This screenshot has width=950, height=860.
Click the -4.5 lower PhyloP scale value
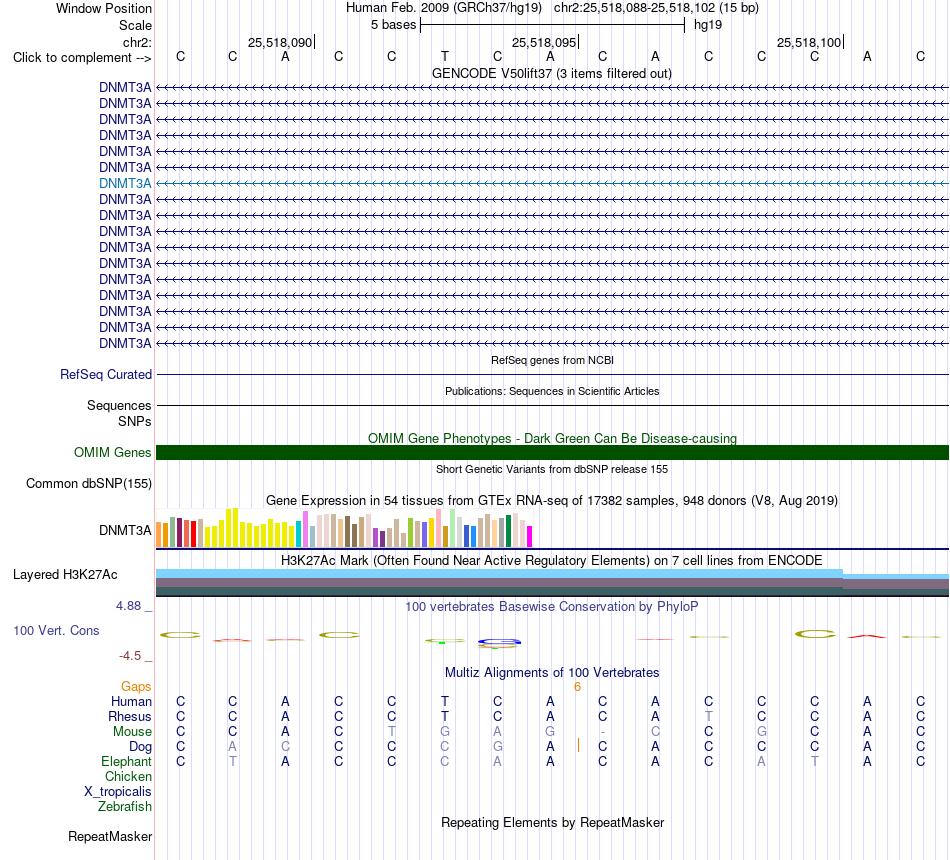(x=130, y=656)
